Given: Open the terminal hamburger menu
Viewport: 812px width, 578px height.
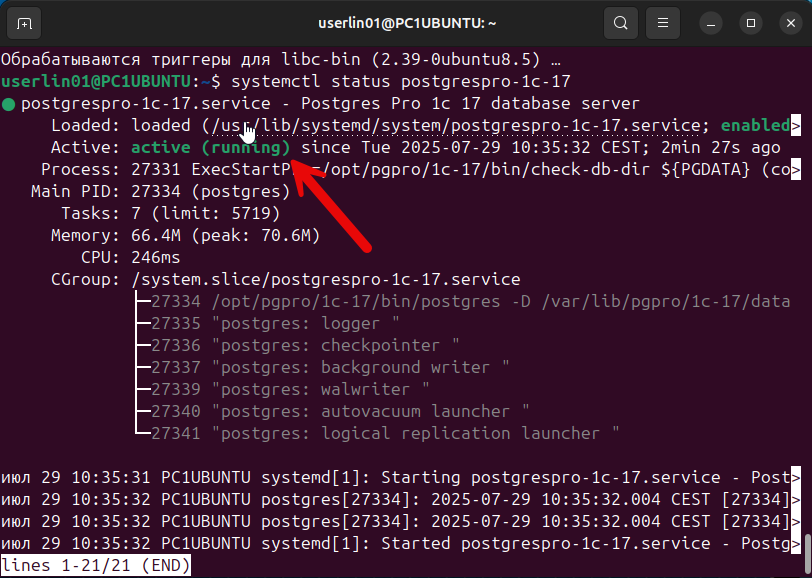Looking at the screenshot, I should click(x=661, y=22).
